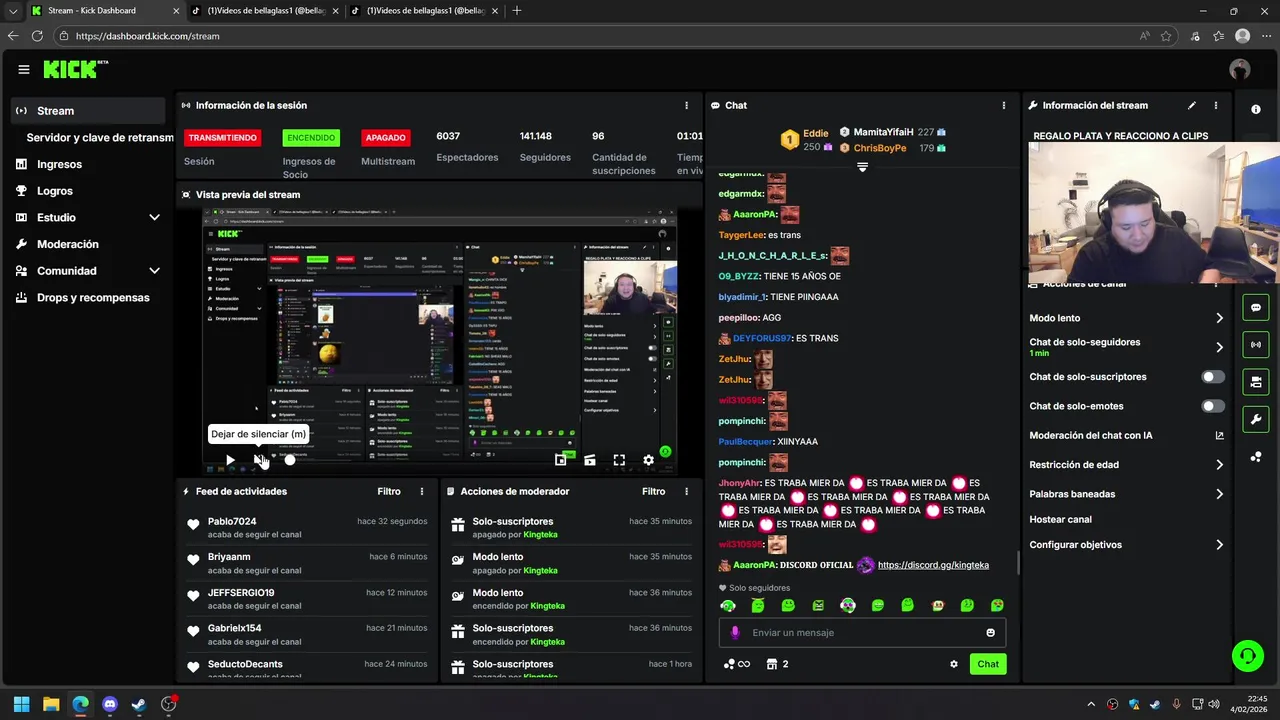Open stream preview settings gear
The image size is (1280, 720).
648,460
